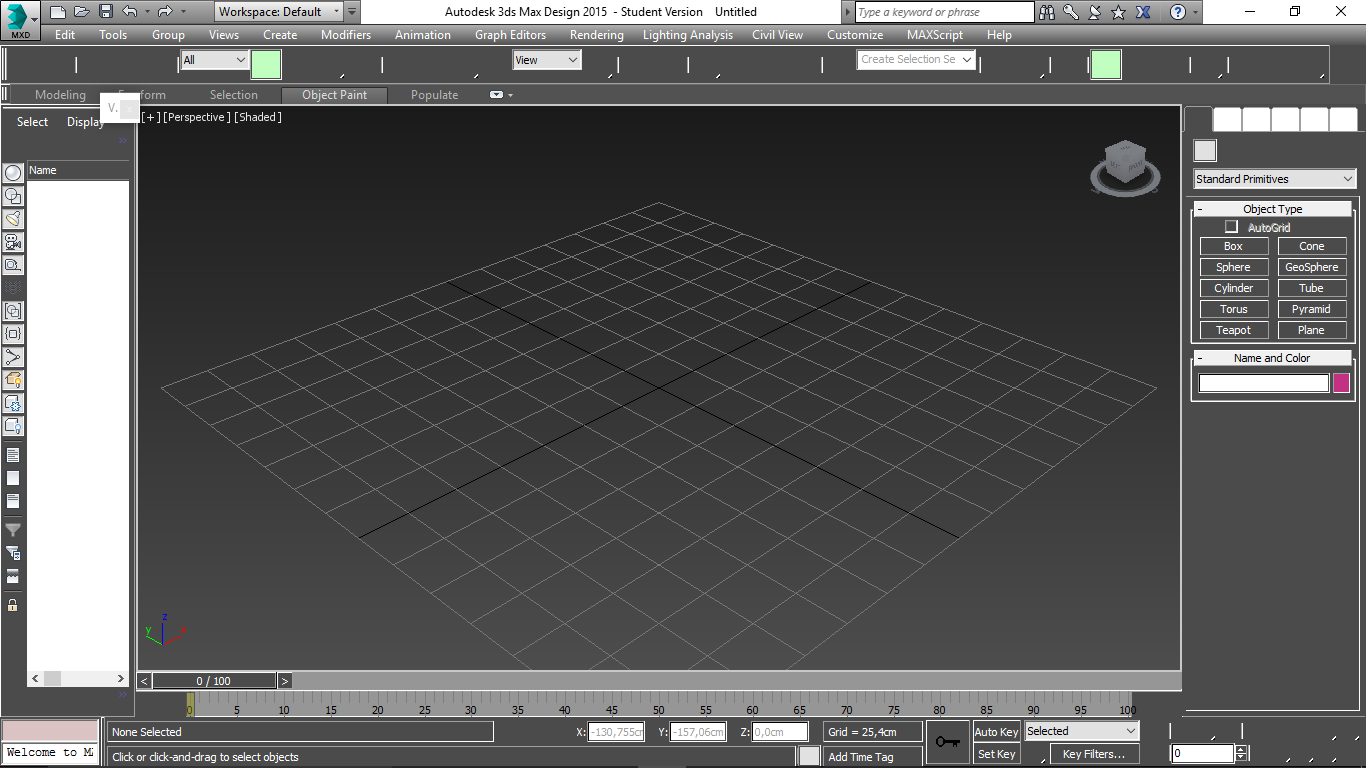The height and width of the screenshot is (768, 1366).
Task: Redo the last undone operation
Action: click(165, 12)
